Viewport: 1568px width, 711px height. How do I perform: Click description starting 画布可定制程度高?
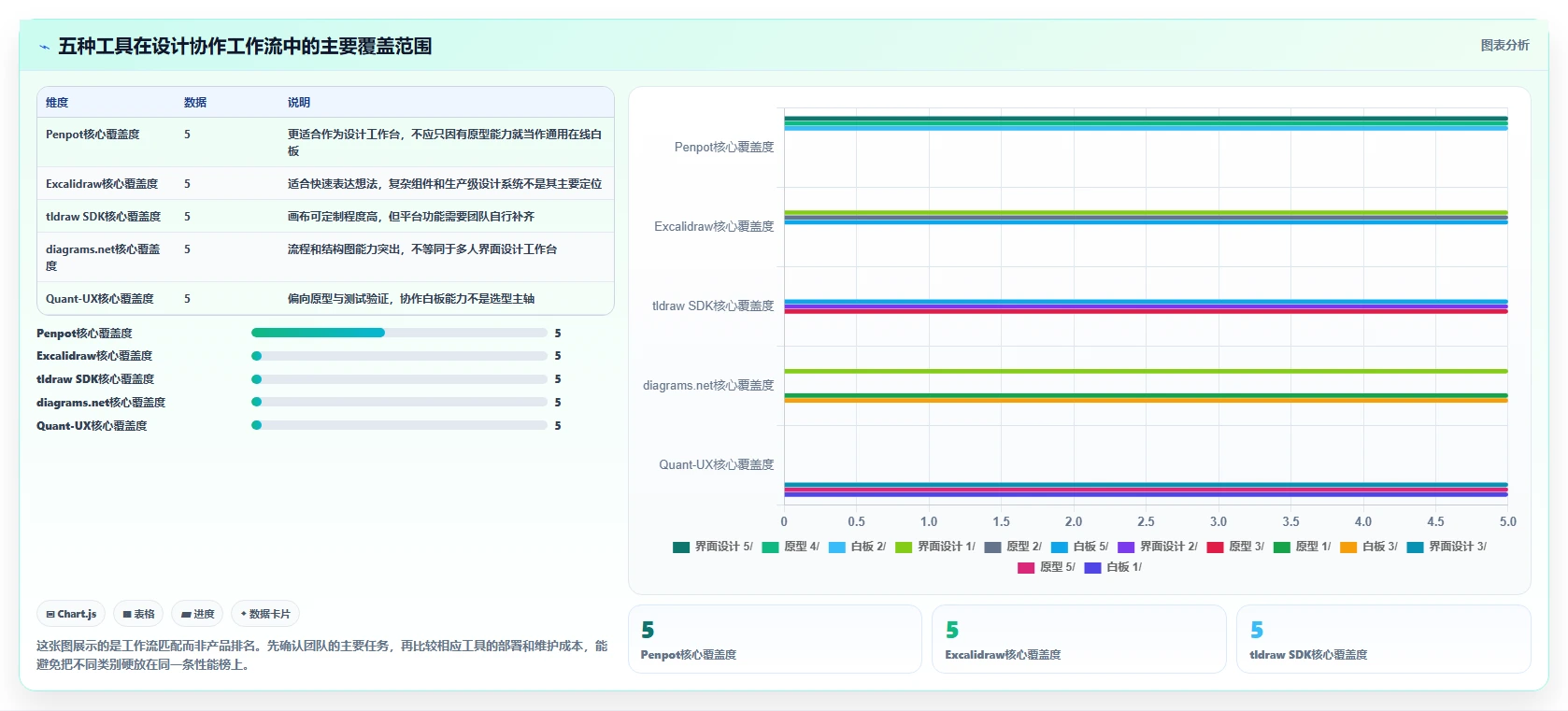[411, 217]
